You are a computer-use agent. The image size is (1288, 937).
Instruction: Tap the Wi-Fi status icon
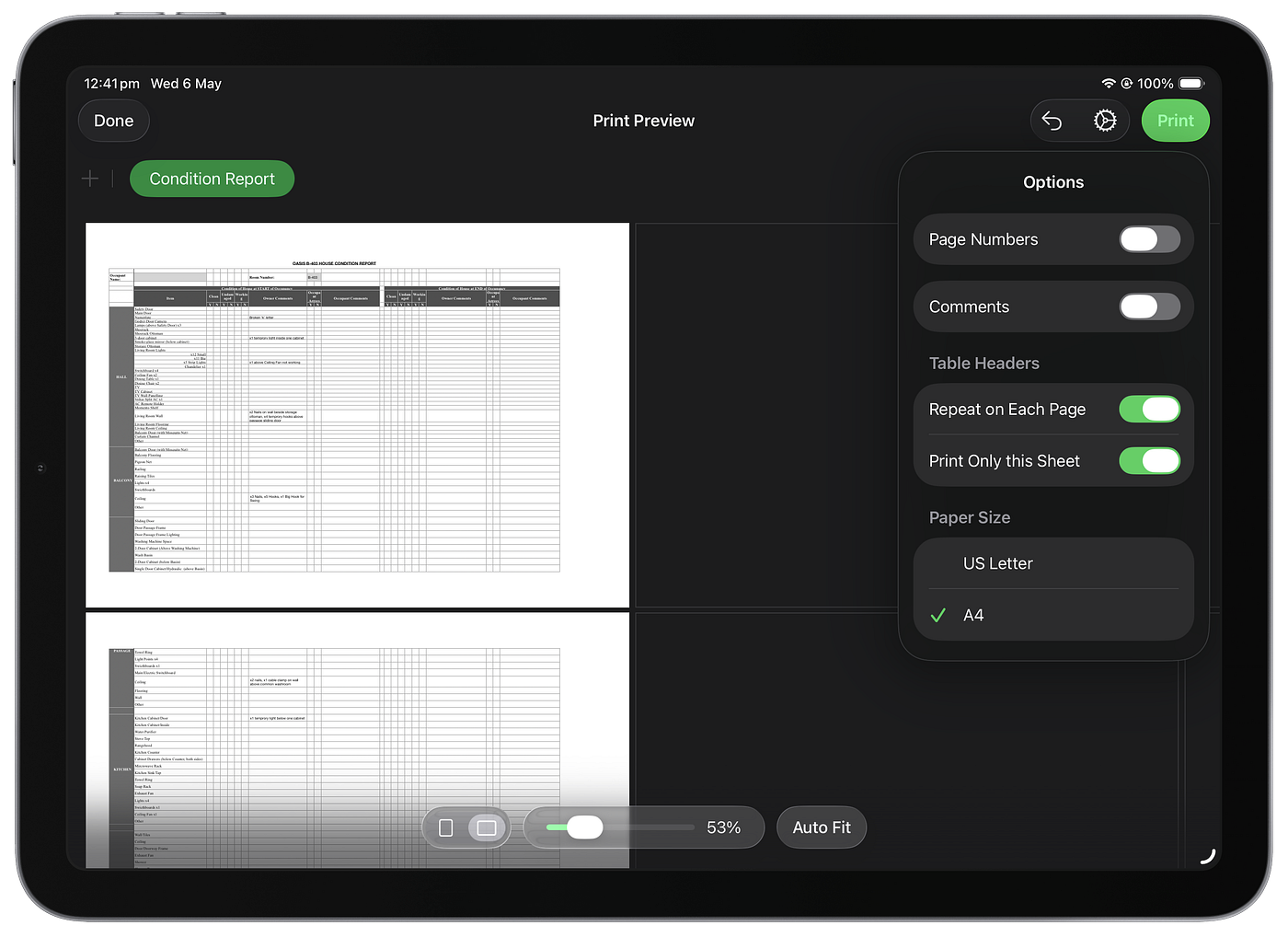(x=1109, y=83)
